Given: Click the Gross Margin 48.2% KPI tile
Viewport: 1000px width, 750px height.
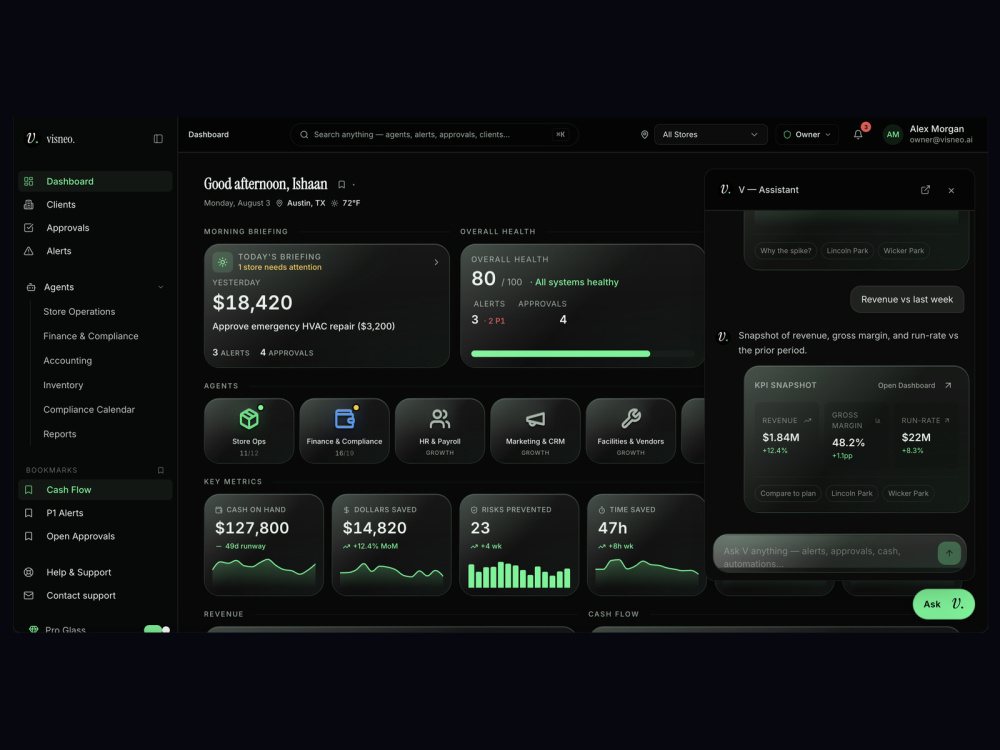Looking at the screenshot, I should 857,437.
